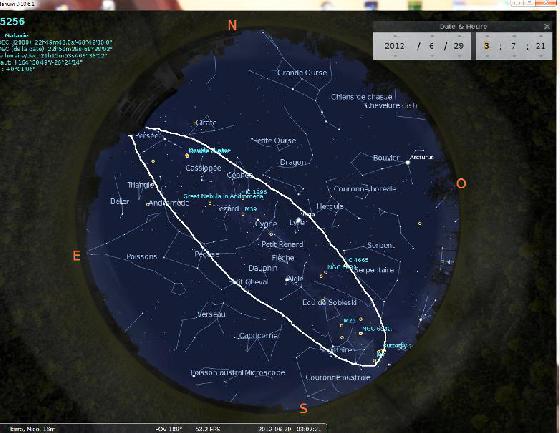
Task: Increase the seconds value above 21
Action: (540, 36)
